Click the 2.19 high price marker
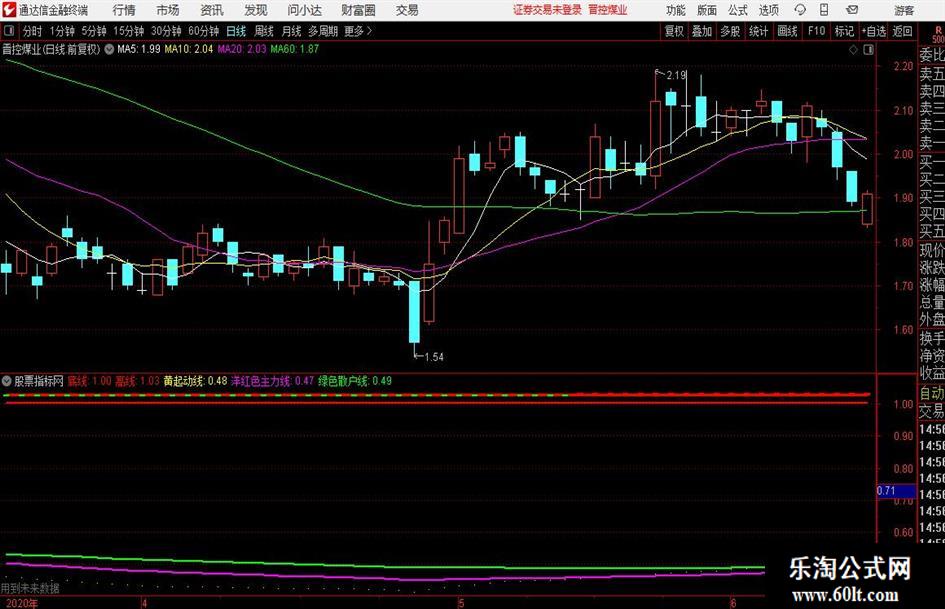The height and width of the screenshot is (609, 945). 677,75
